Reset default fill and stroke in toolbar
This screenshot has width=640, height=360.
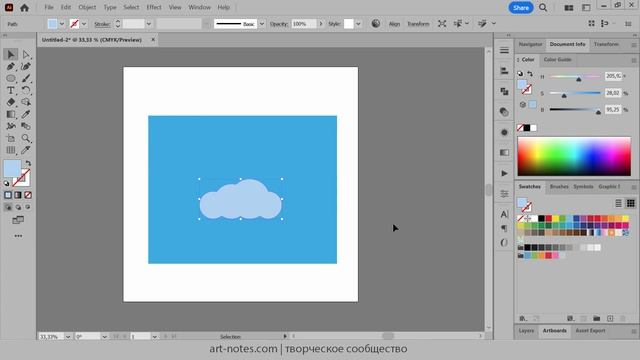pos(7,184)
